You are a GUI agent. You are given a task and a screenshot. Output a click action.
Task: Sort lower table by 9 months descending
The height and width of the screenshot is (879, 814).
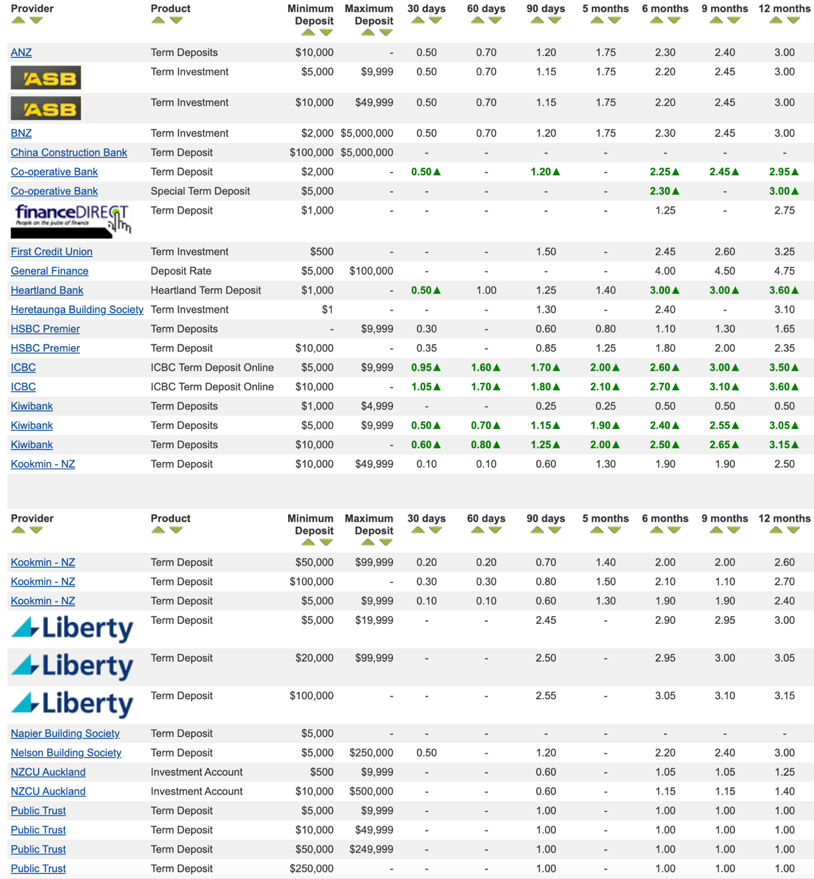pos(734,530)
